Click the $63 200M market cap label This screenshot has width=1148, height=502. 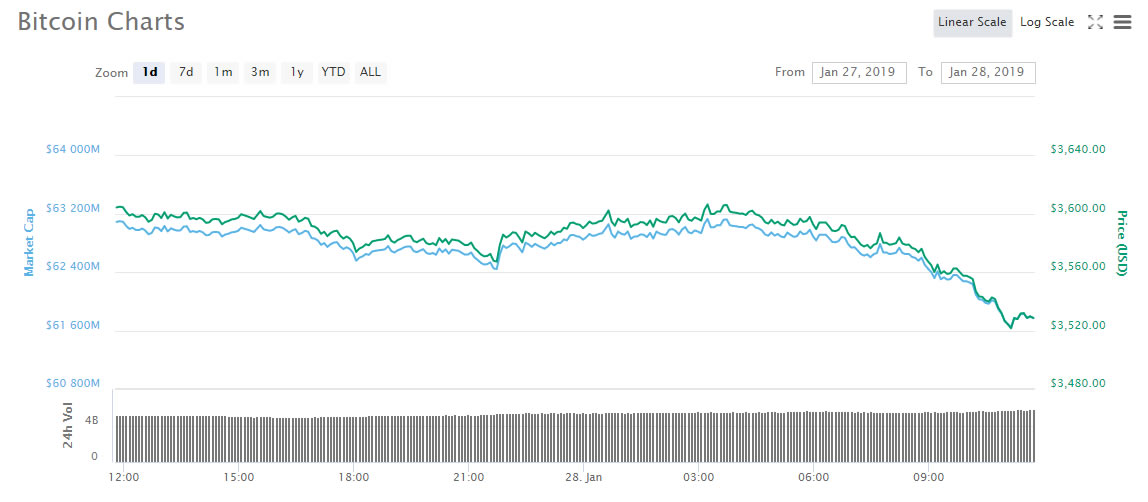click(x=72, y=209)
